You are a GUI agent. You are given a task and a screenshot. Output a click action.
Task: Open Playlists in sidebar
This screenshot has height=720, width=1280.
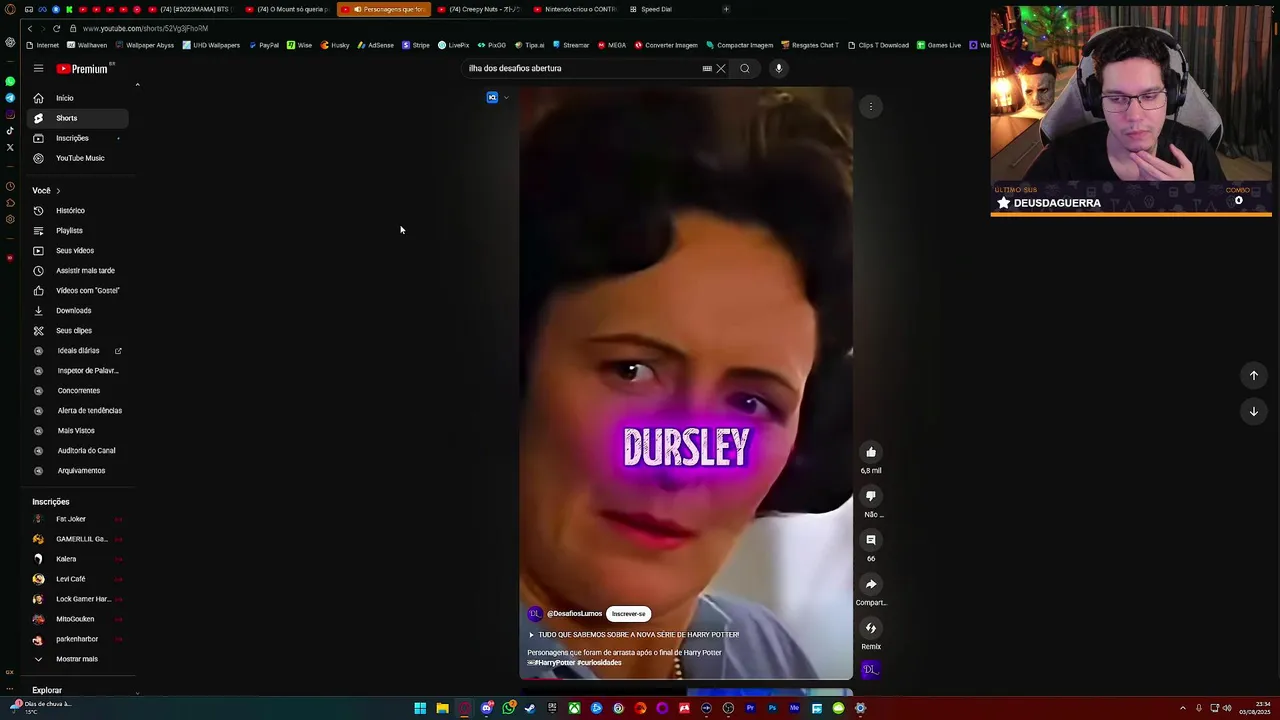78,231
